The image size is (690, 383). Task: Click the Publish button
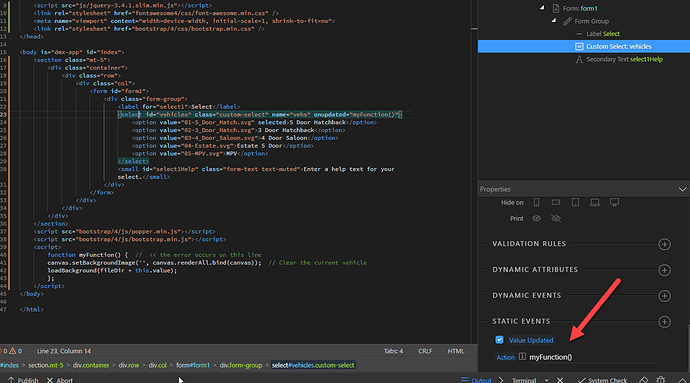[23, 380]
